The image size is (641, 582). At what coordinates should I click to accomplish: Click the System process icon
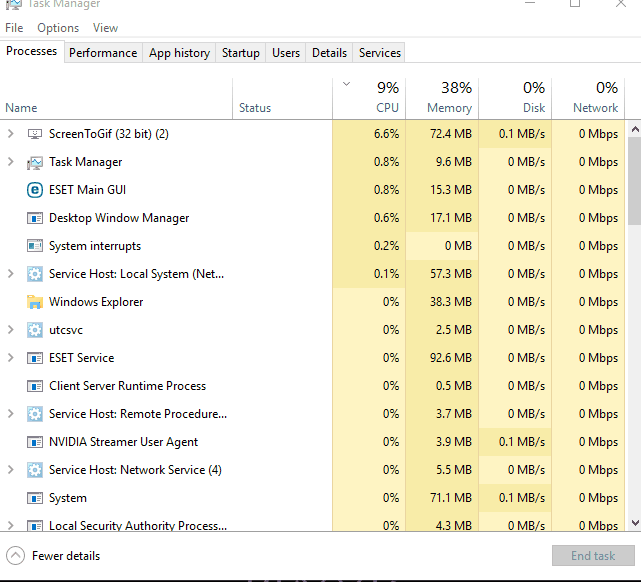[x=35, y=498]
